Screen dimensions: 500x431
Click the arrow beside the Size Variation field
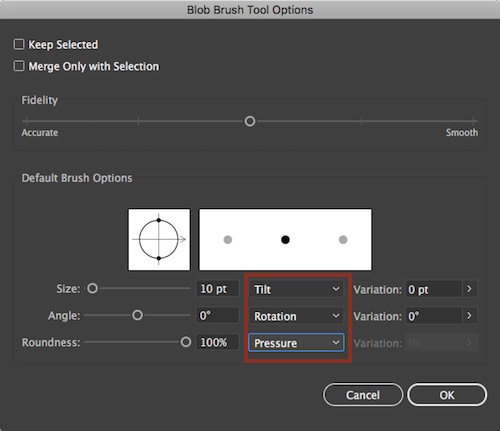click(470, 289)
